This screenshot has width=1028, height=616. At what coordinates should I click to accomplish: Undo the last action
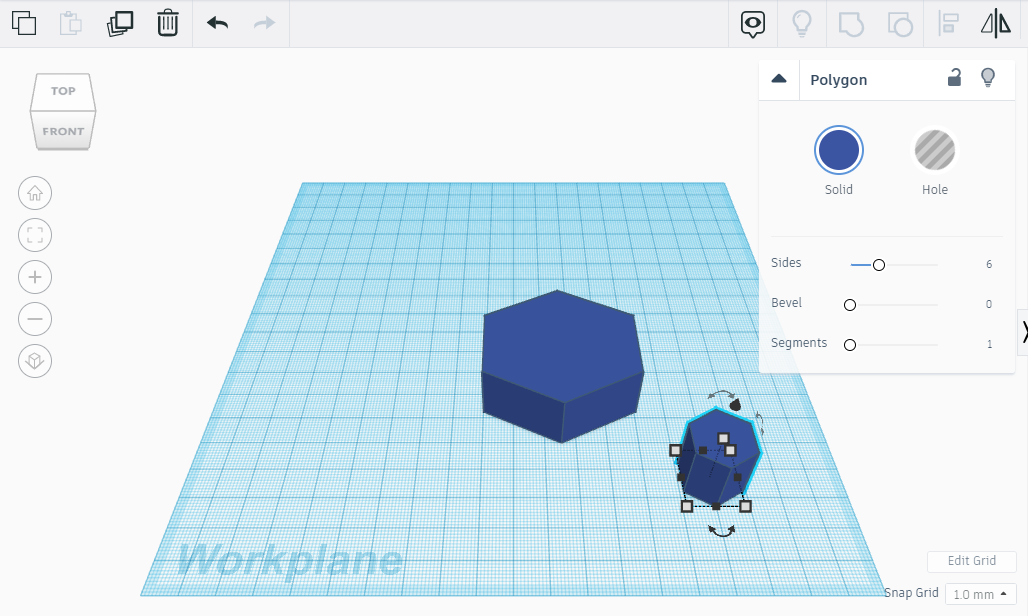[x=217, y=23]
